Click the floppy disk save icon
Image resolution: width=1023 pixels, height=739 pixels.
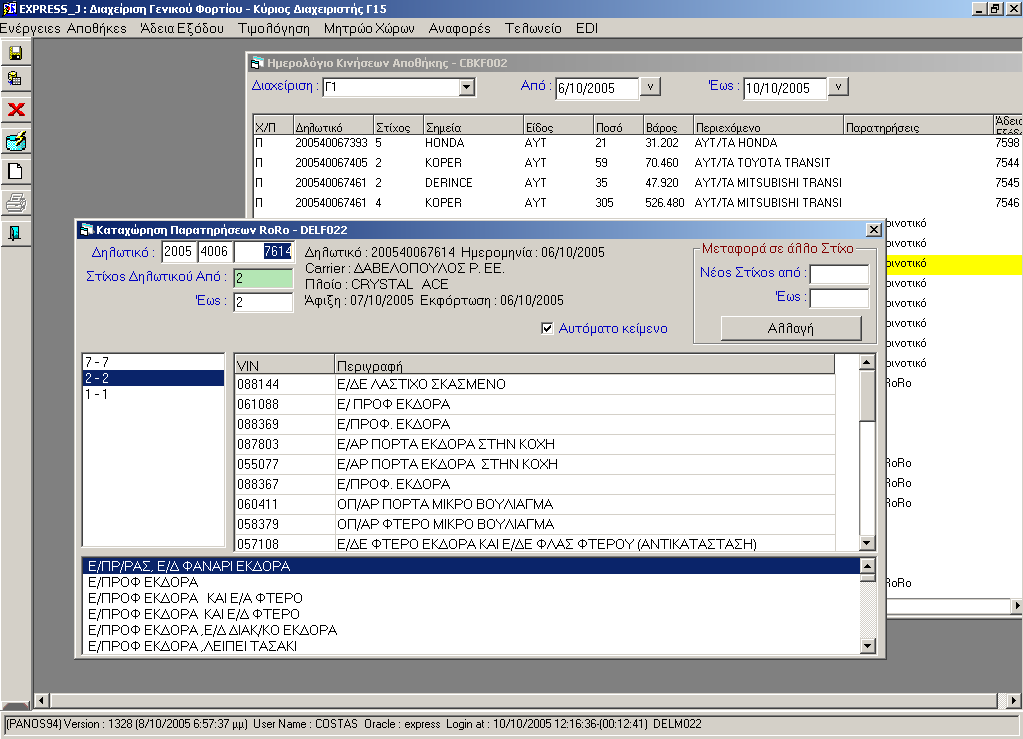point(16,53)
